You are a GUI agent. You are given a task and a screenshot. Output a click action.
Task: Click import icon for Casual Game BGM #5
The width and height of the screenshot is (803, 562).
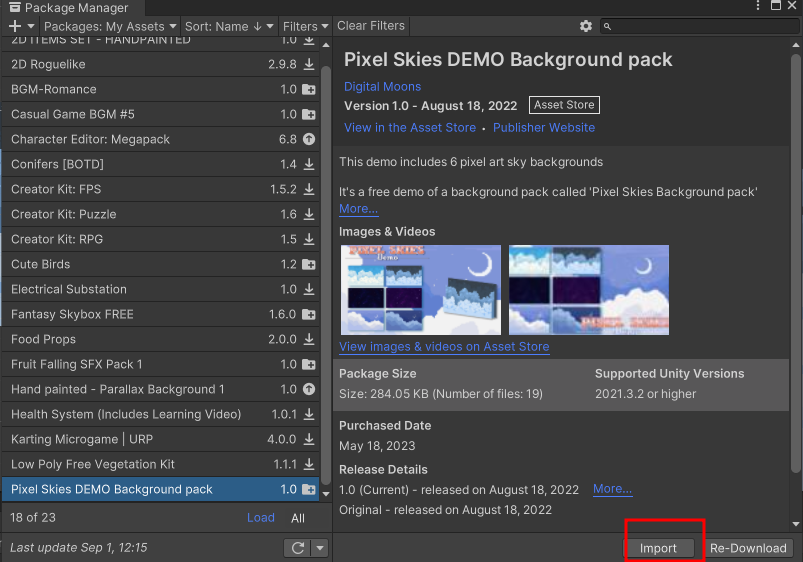[x=309, y=114]
